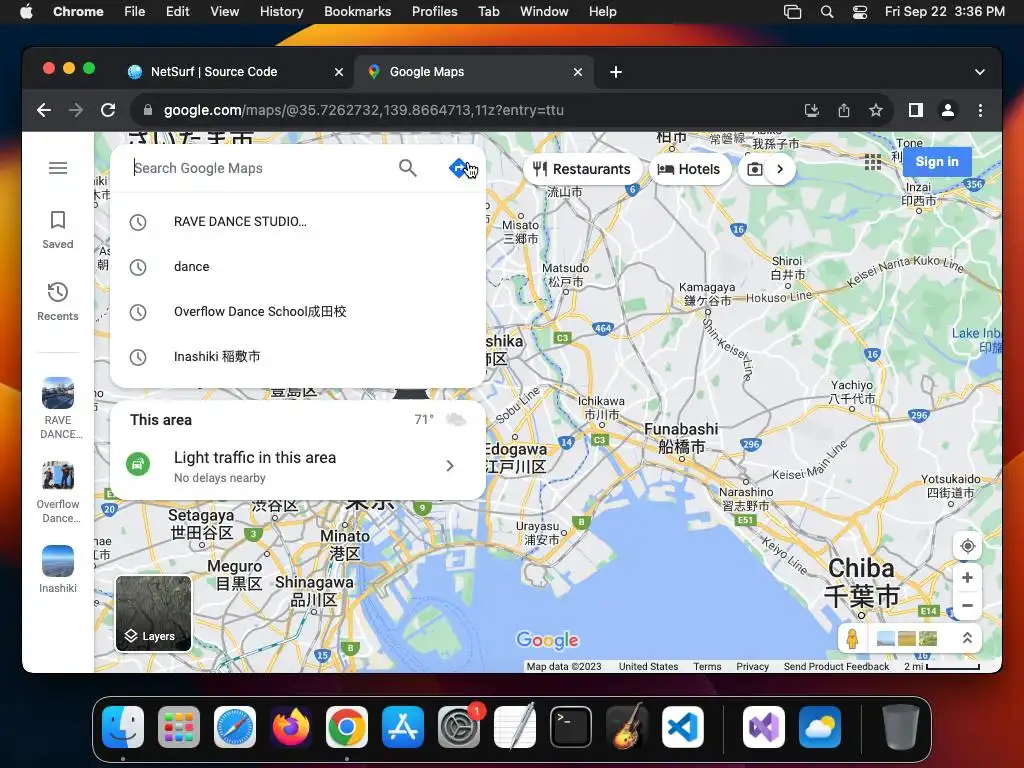Click the Sign in button

(x=937, y=161)
